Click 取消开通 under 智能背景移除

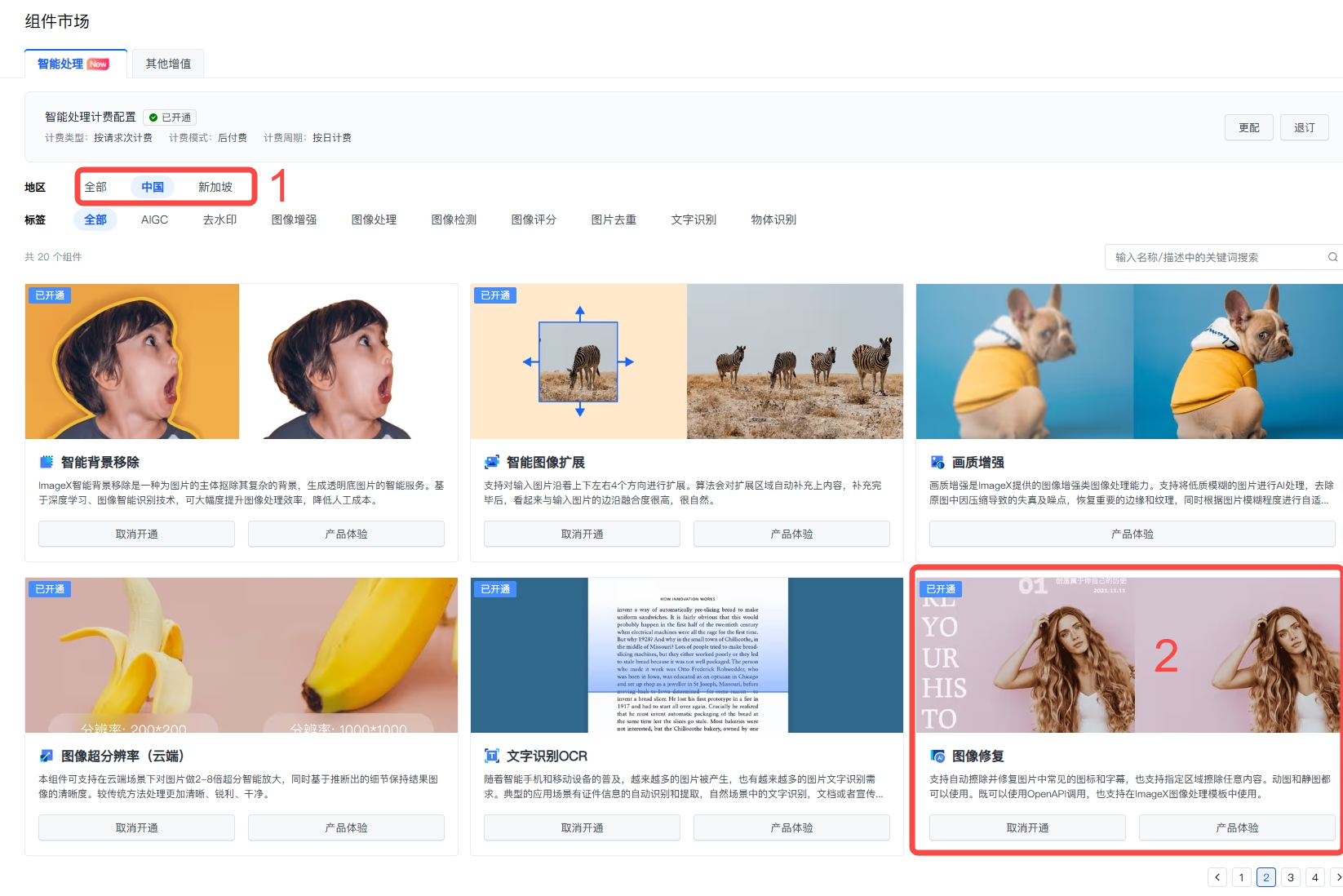[136, 534]
